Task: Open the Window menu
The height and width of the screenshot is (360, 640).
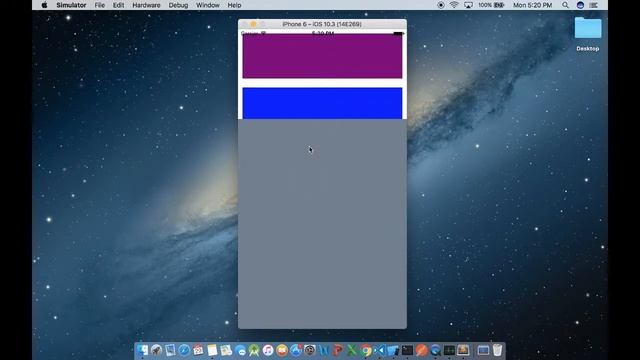Action: point(208,5)
